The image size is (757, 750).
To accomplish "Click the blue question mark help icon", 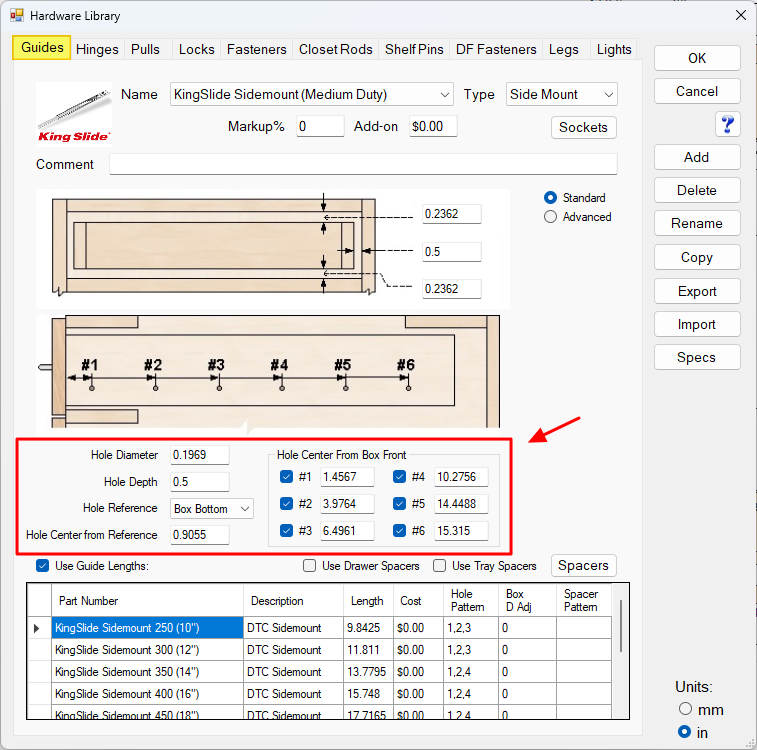I will coord(727,124).
